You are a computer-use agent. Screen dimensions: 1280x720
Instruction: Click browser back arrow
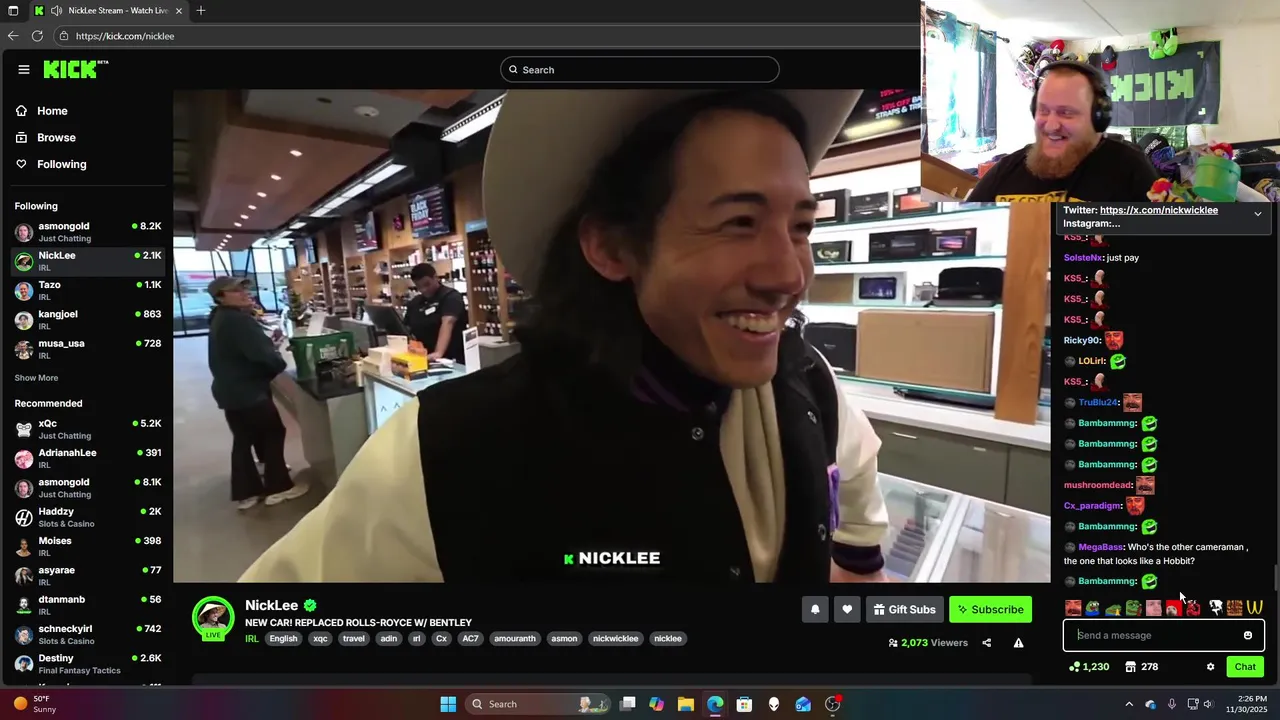pos(13,36)
